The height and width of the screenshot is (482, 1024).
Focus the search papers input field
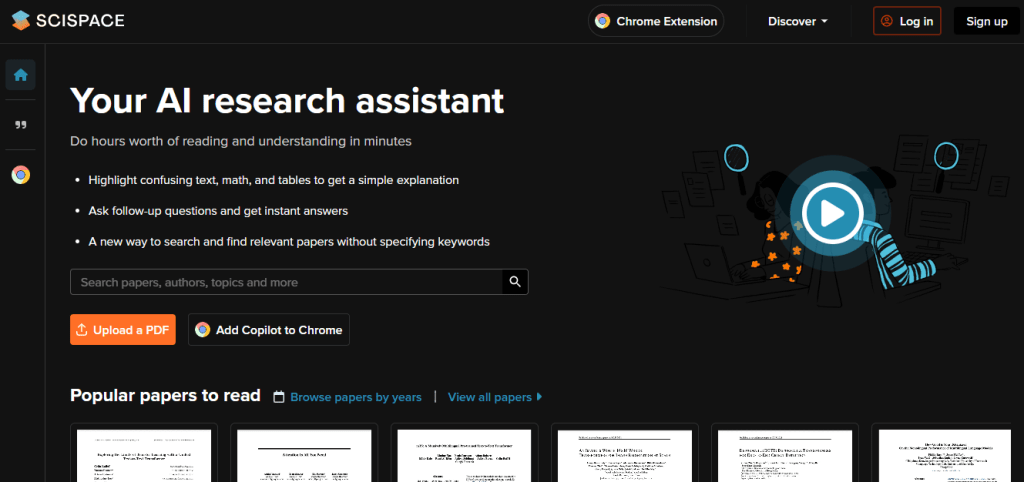[286, 282]
